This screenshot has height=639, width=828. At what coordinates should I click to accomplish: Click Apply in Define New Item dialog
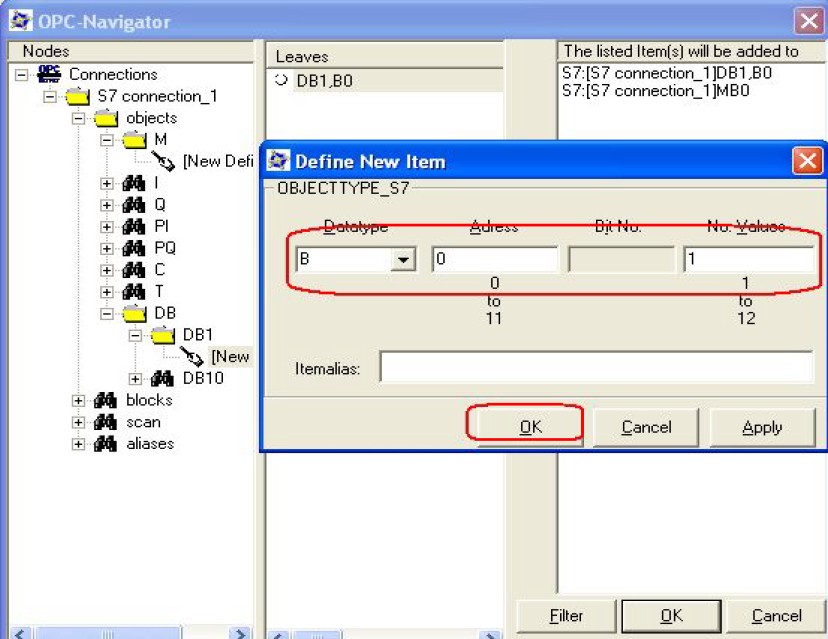[762, 427]
